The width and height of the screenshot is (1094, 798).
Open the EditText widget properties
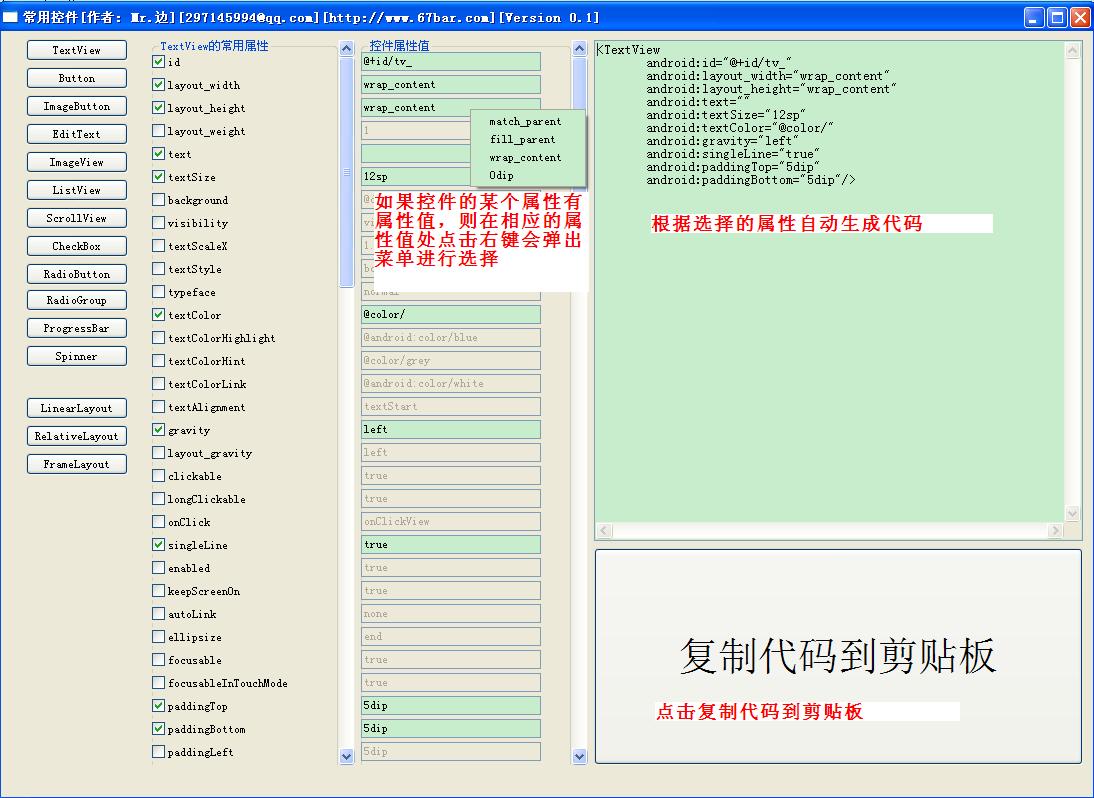(77, 134)
